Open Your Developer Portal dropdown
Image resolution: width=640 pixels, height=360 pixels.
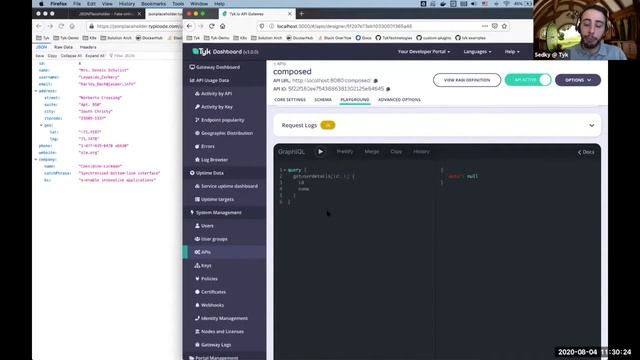424,52
